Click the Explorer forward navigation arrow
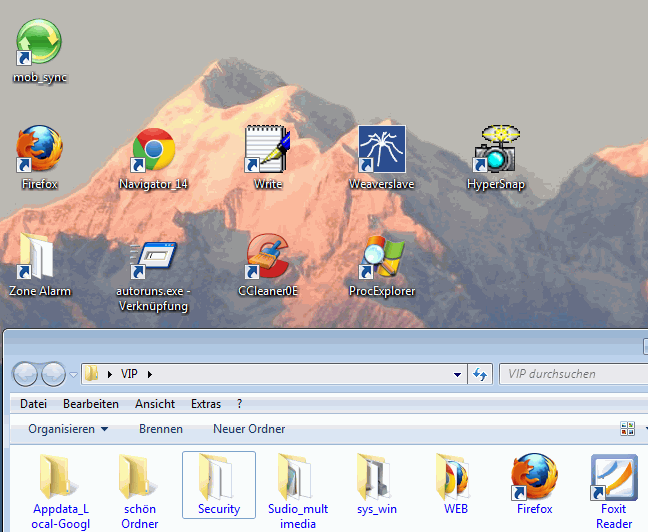648x532 pixels. (x=53, y=374)
